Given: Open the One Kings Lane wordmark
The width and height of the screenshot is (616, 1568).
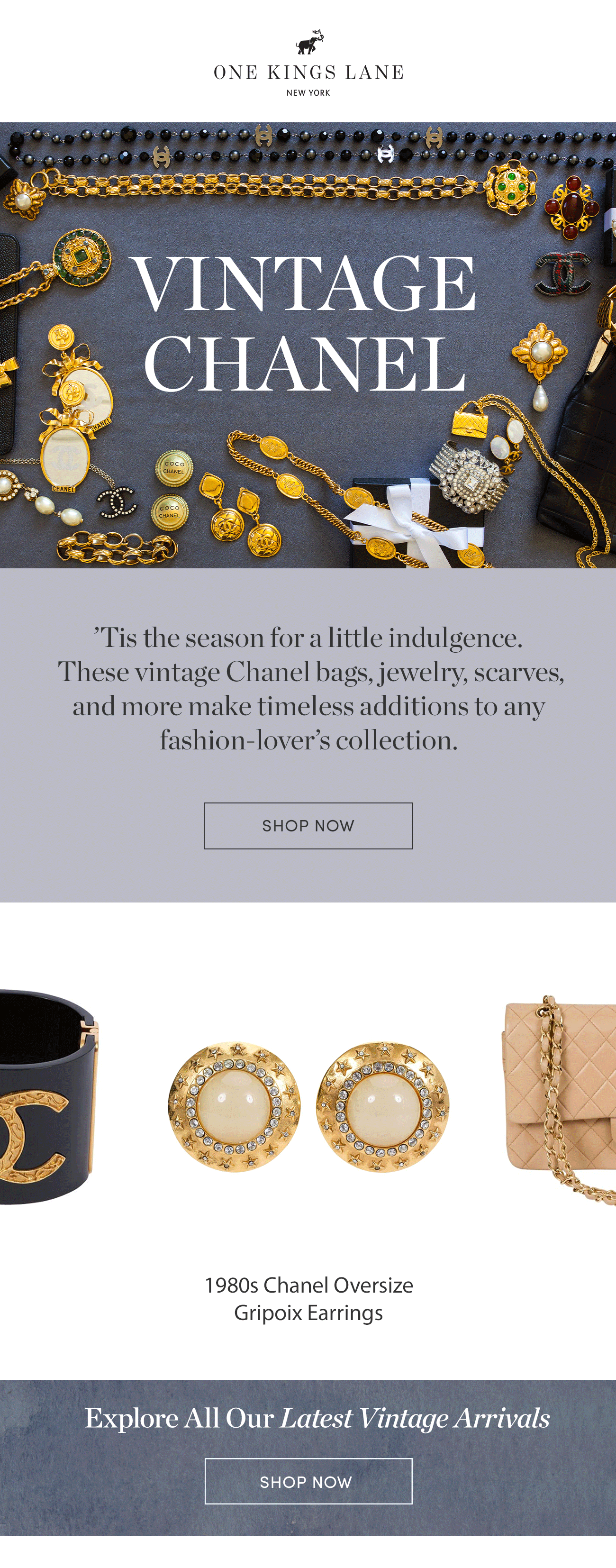Looking at the screenshot, I should tap(308, 73).
